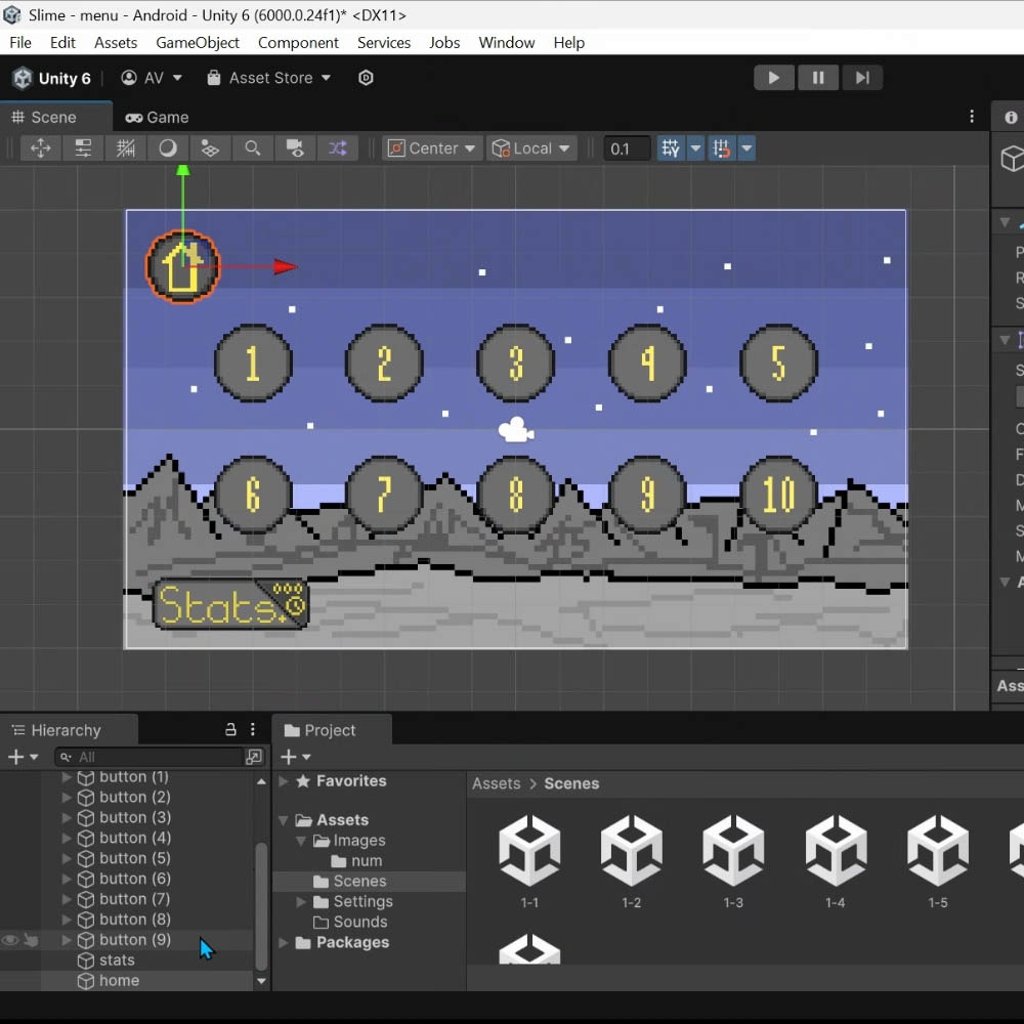The width and height of the screenshot is (1024, 1024).
Task: Click the magnifier search icon in Scene toolbar
Action: pyautogui.click(x=253, y=148)
